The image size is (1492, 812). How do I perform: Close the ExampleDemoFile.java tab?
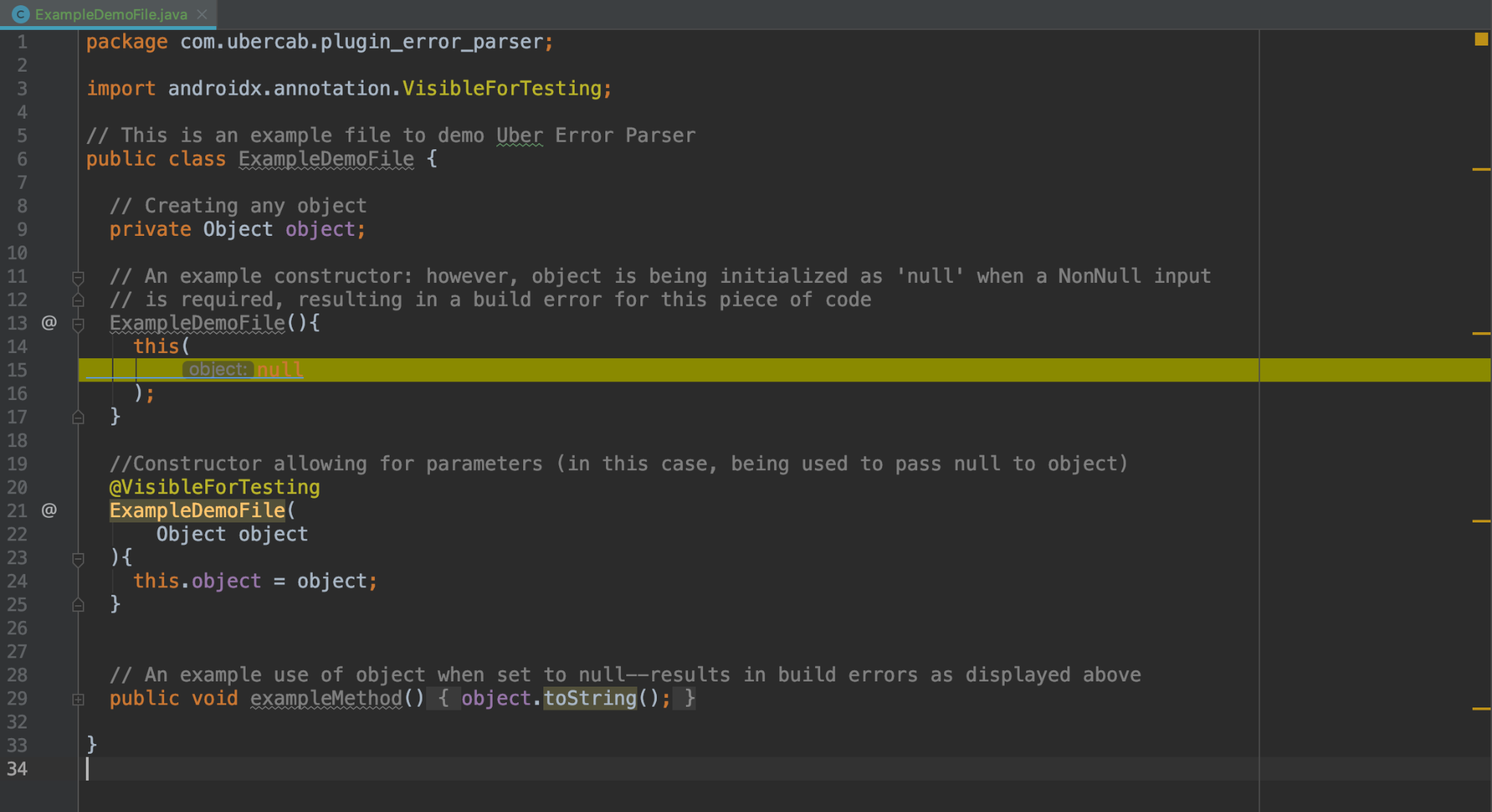pos(202,14)
